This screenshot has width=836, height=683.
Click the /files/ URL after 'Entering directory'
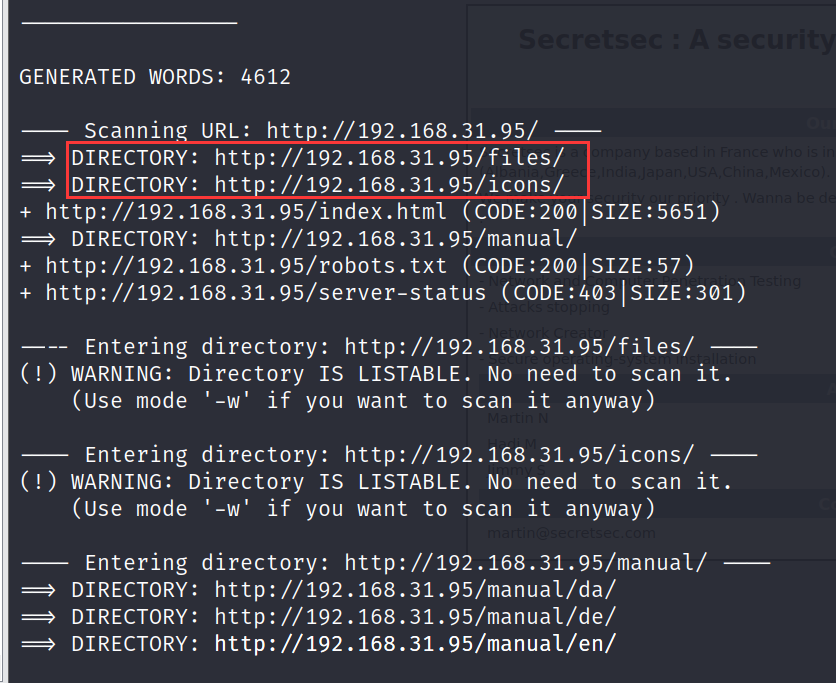tap(519, 347)
